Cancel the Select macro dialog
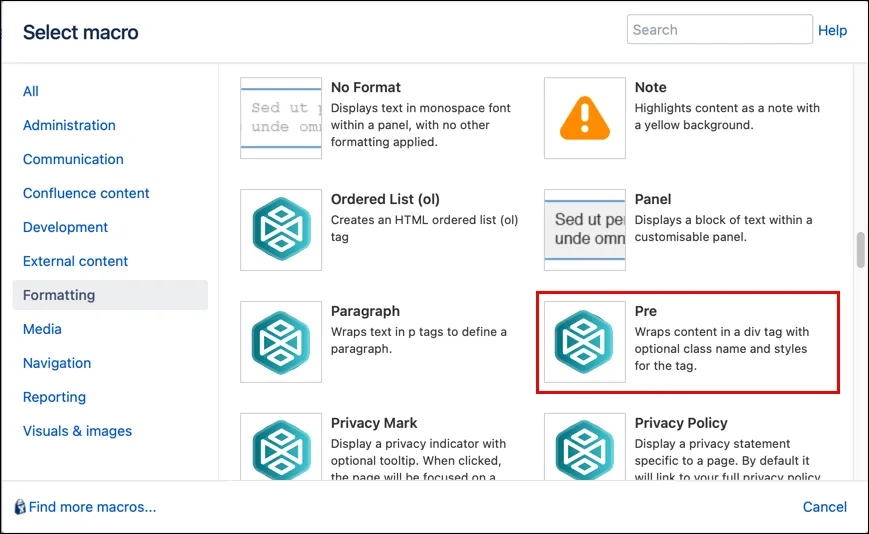The image size is (869, 534). pos(825,507)
